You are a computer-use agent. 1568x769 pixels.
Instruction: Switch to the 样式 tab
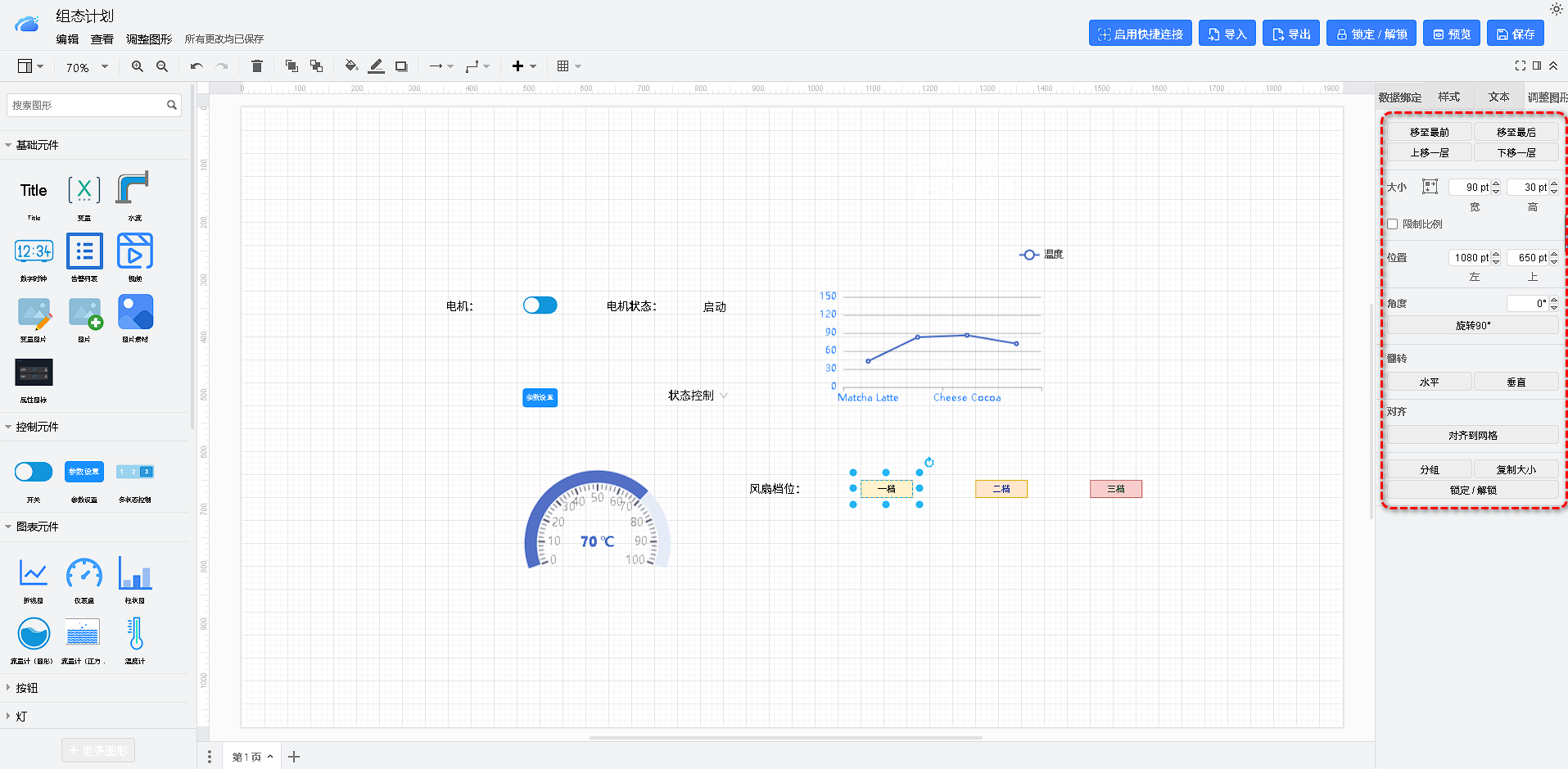click(1448, 97)
